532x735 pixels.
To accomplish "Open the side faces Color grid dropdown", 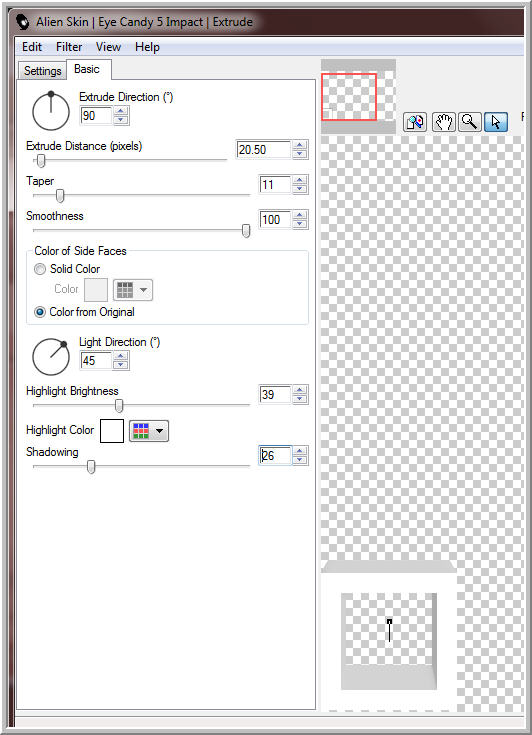I will tap(133, 290).
